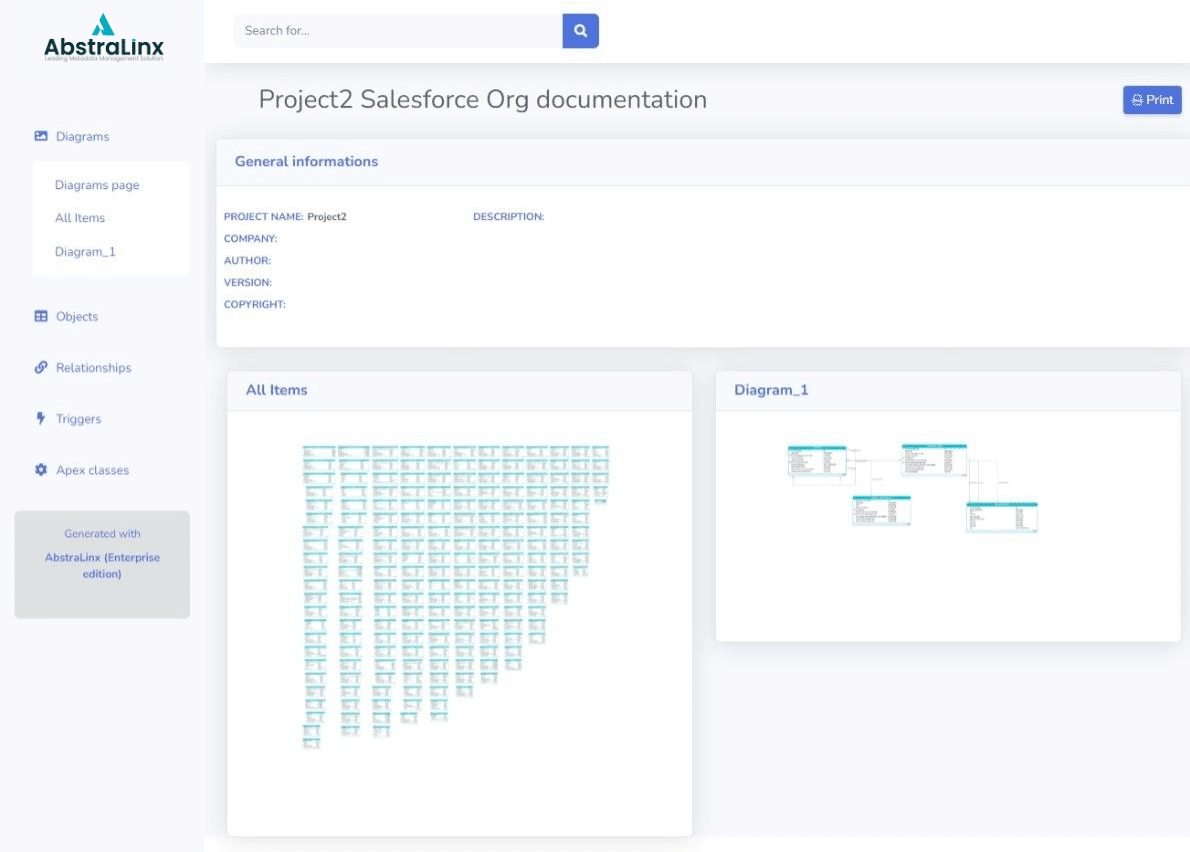Image resolution: width=1190 pixels, height=852 pixels.
Task: Click the Diagram_1 card title
Action: pos(771,390)
